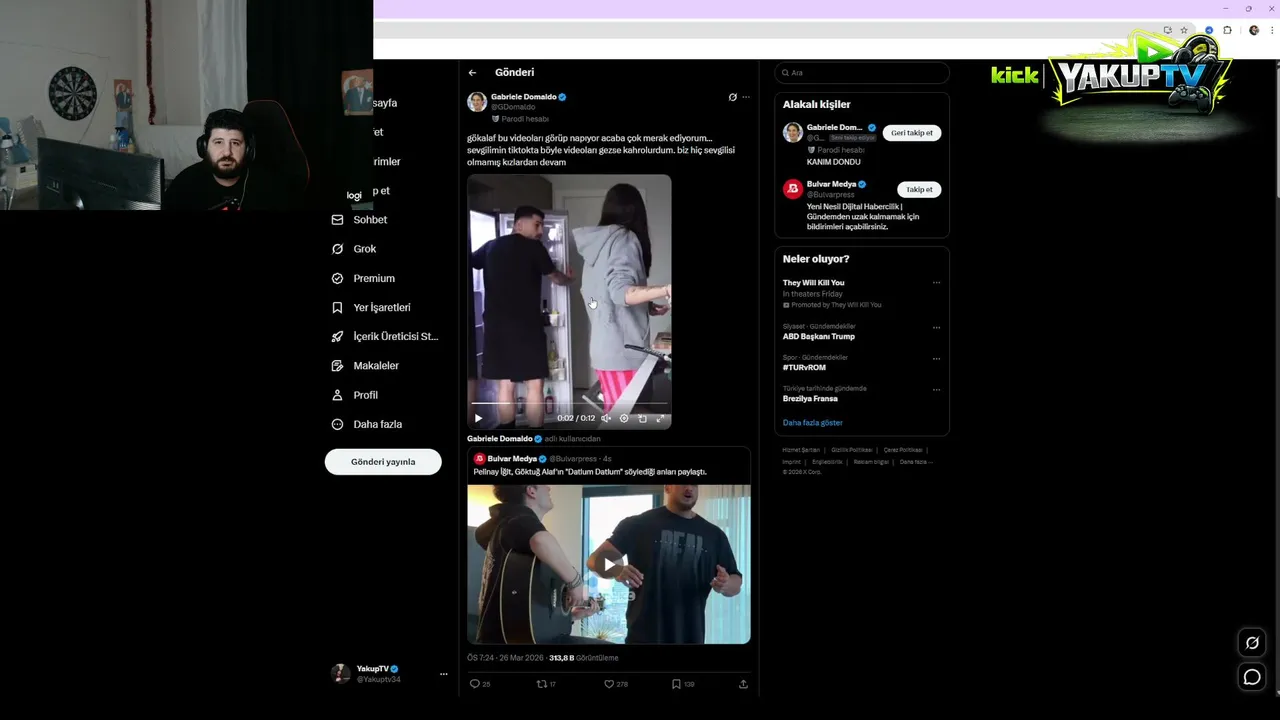
Task: Open They Will Kill You trend
Action: [813, 283]
